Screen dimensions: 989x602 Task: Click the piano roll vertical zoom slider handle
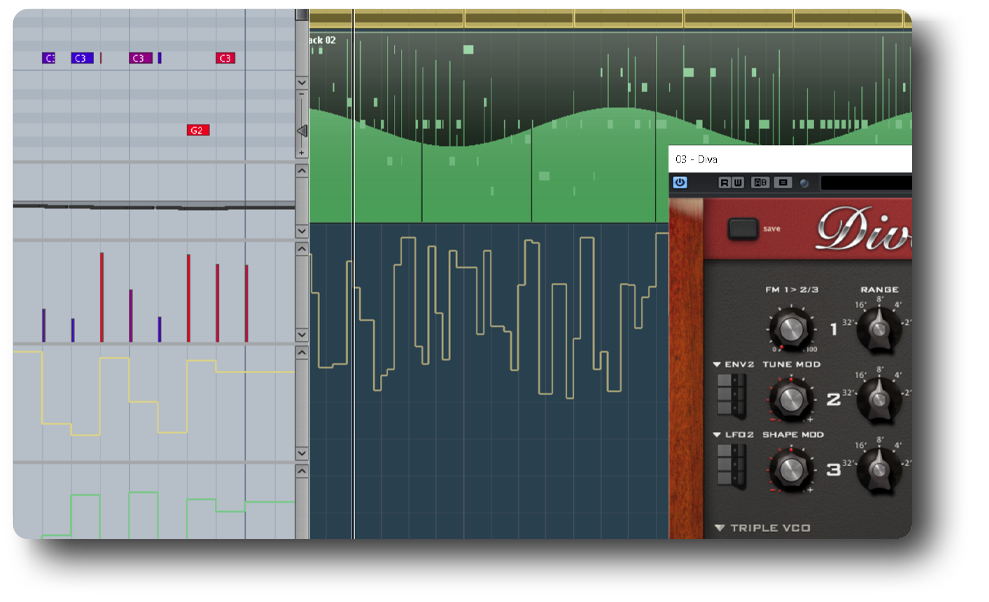(x=301, y=131)
